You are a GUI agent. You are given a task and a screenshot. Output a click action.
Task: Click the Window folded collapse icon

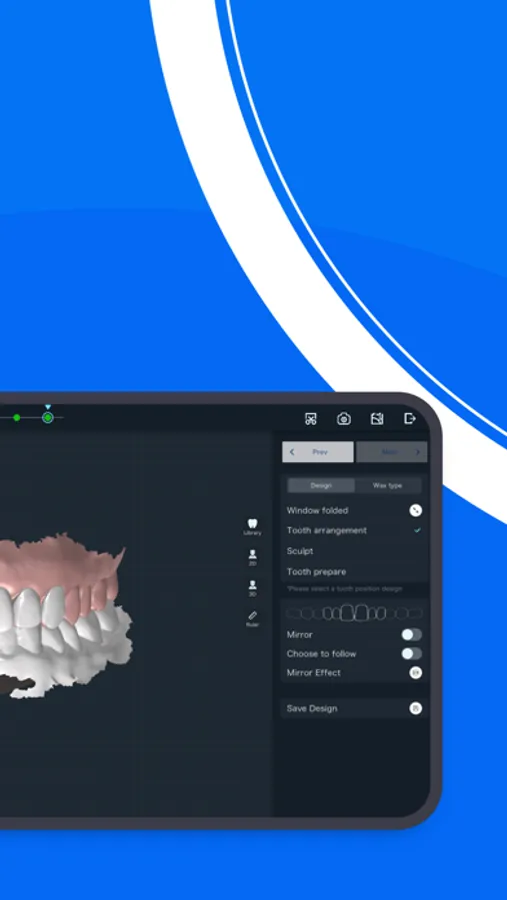[x=416, y=510]
